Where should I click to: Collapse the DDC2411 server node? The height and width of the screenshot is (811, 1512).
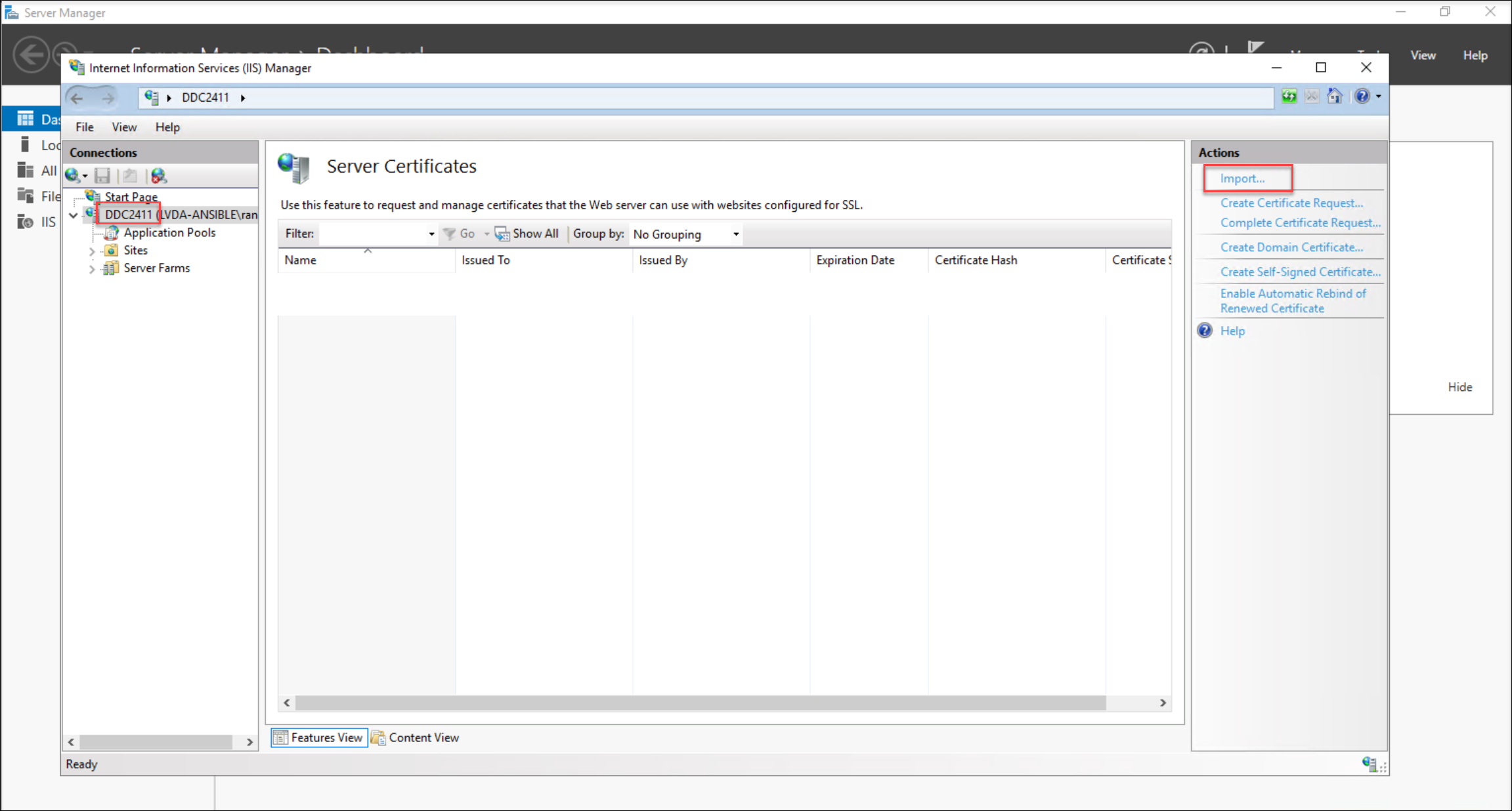(73, 215)
